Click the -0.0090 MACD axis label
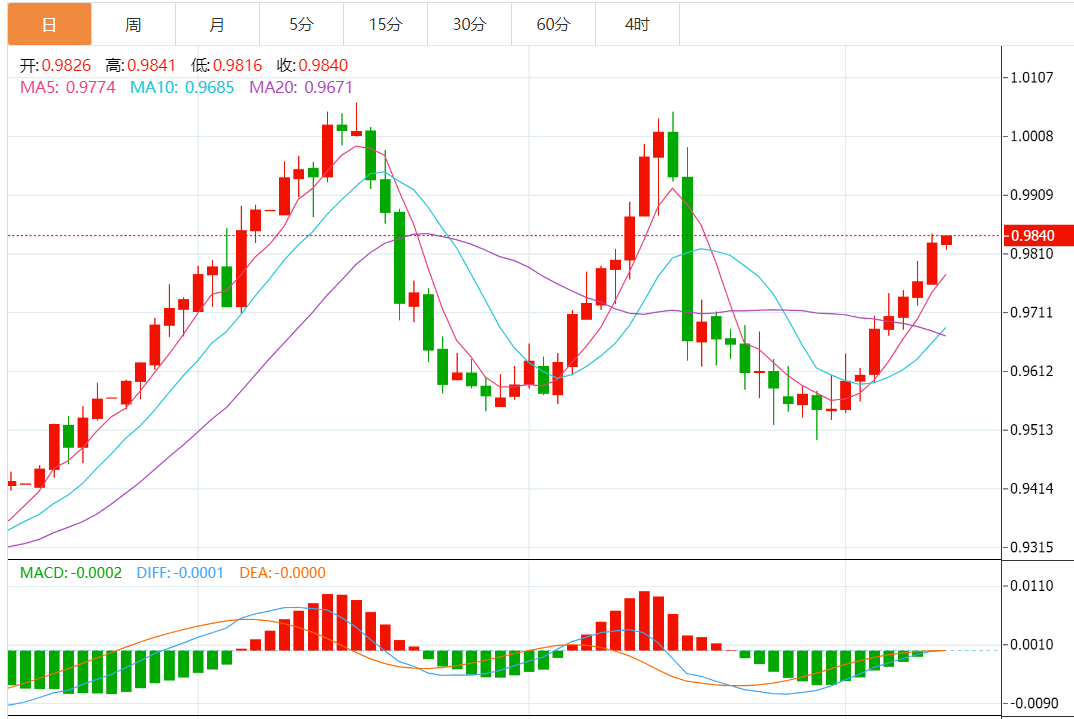This screenshot has height=719, width=1074. tap(1032, 704)
